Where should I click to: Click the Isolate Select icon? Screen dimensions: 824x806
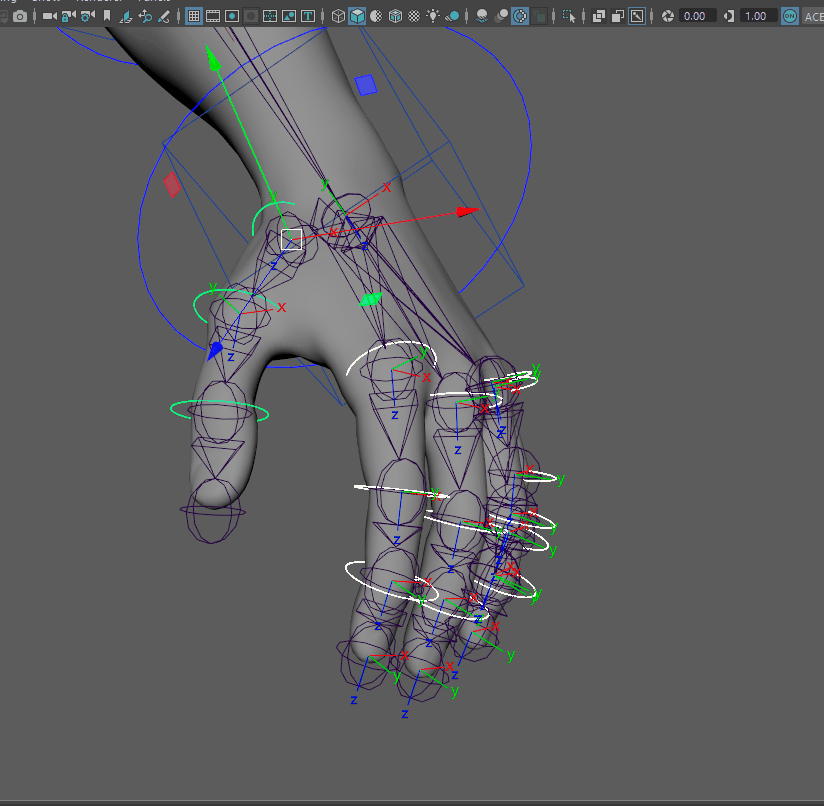coord(569,16)
